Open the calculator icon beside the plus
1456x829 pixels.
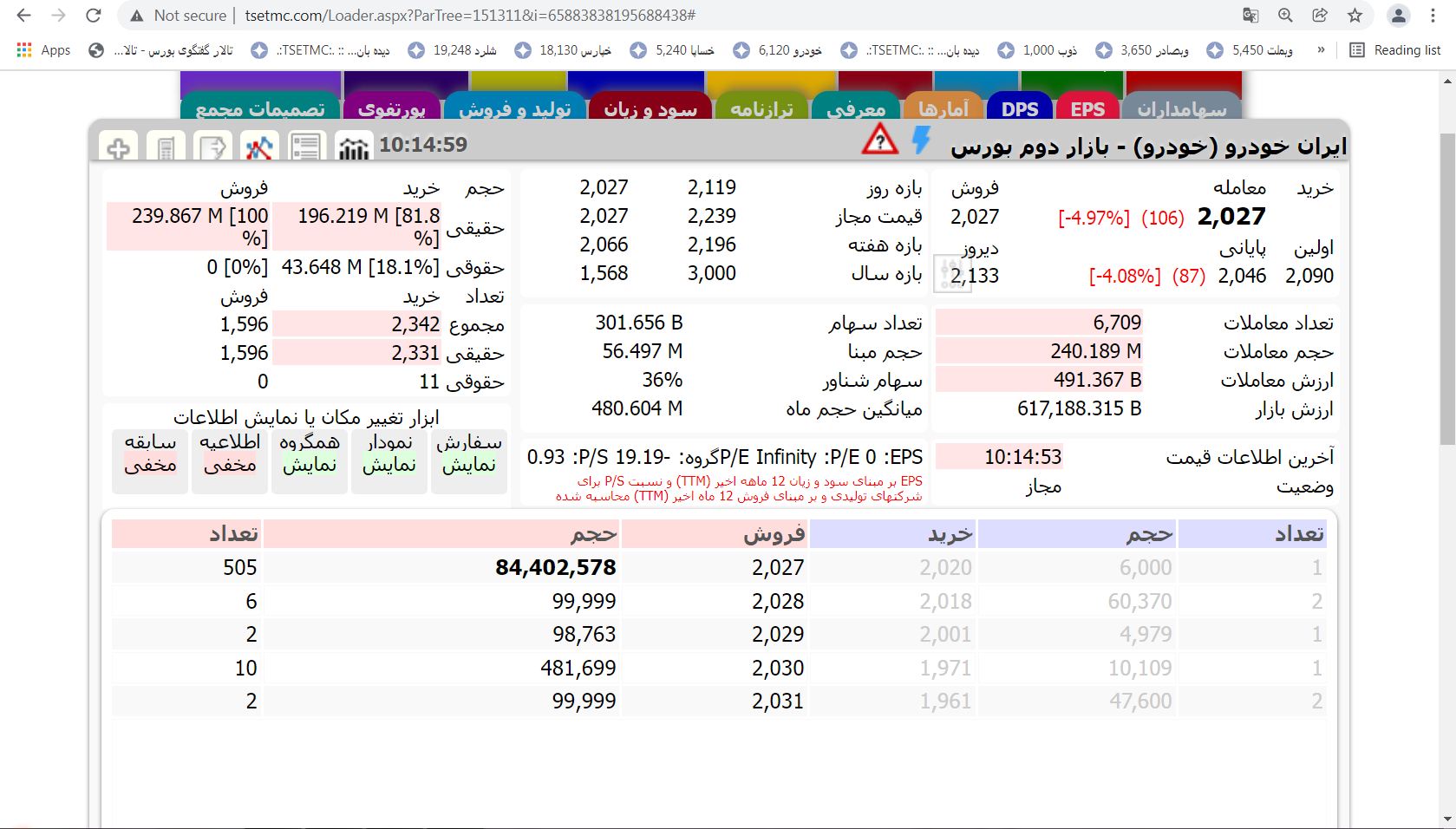click(x=166, y=147)
